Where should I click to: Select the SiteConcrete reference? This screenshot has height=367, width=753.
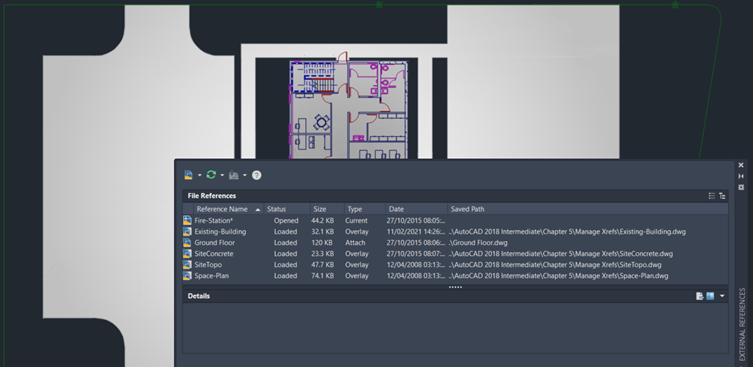pyautogui.click(x=214, y=254)
